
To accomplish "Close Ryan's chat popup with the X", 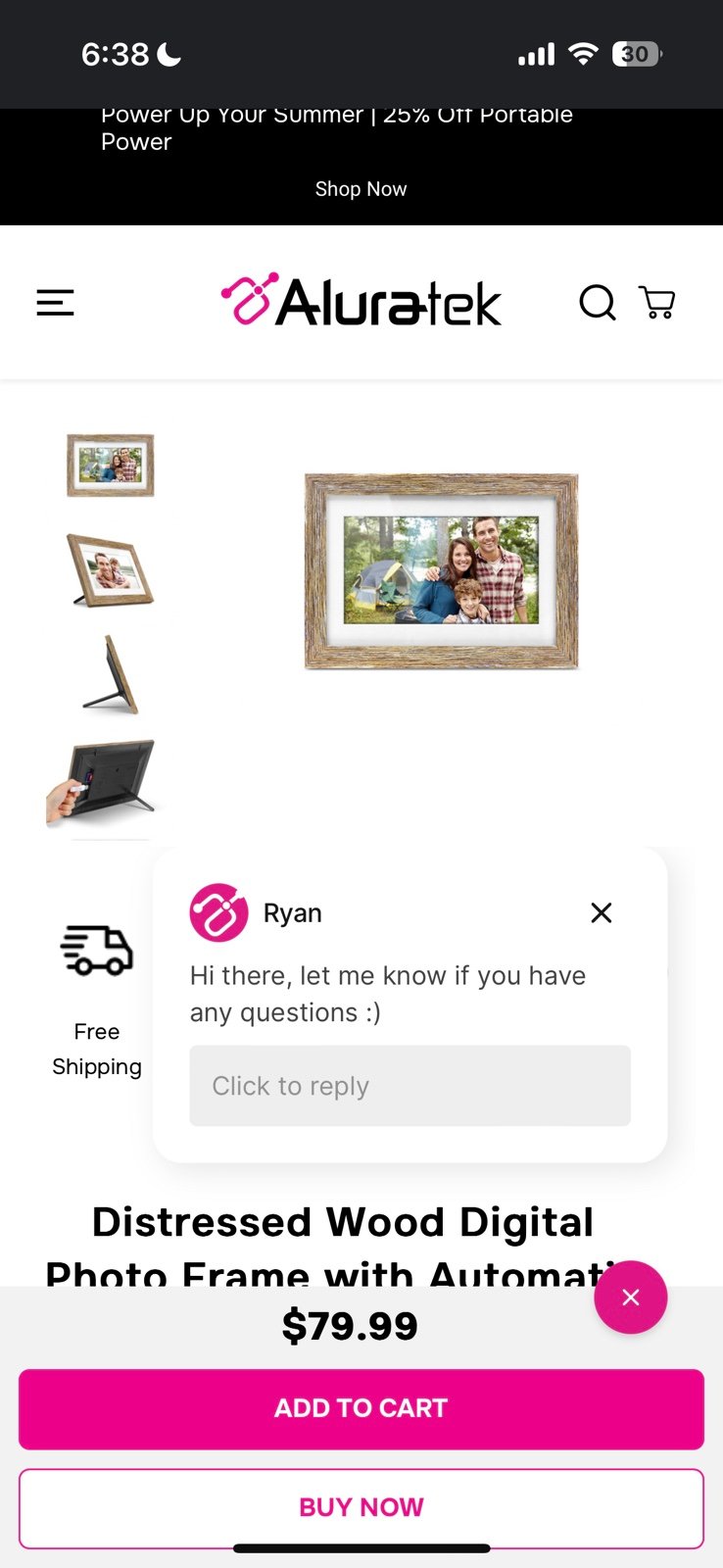I will tap(602, 913).
